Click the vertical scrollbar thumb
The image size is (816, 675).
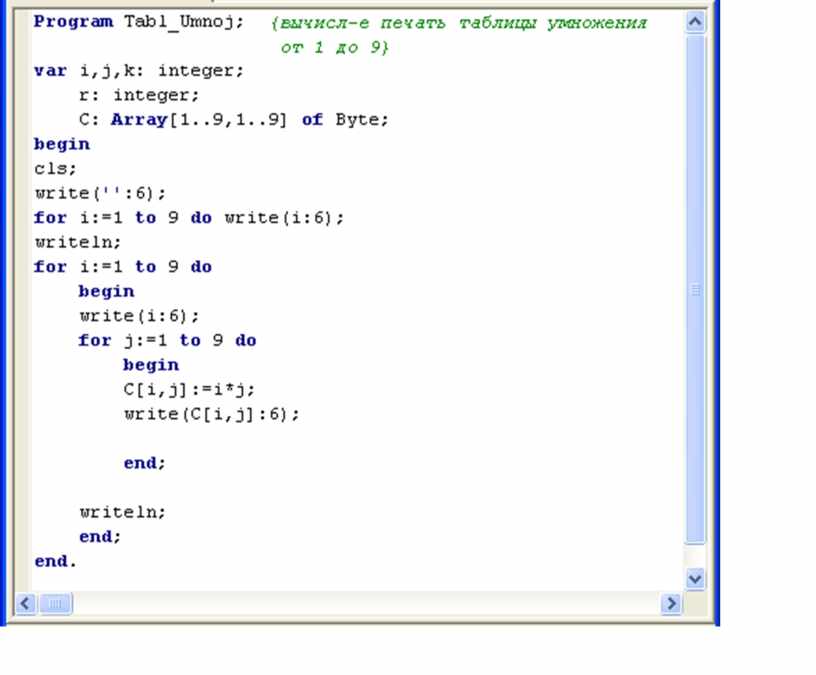pyautogui.click(x=696, y=289)
